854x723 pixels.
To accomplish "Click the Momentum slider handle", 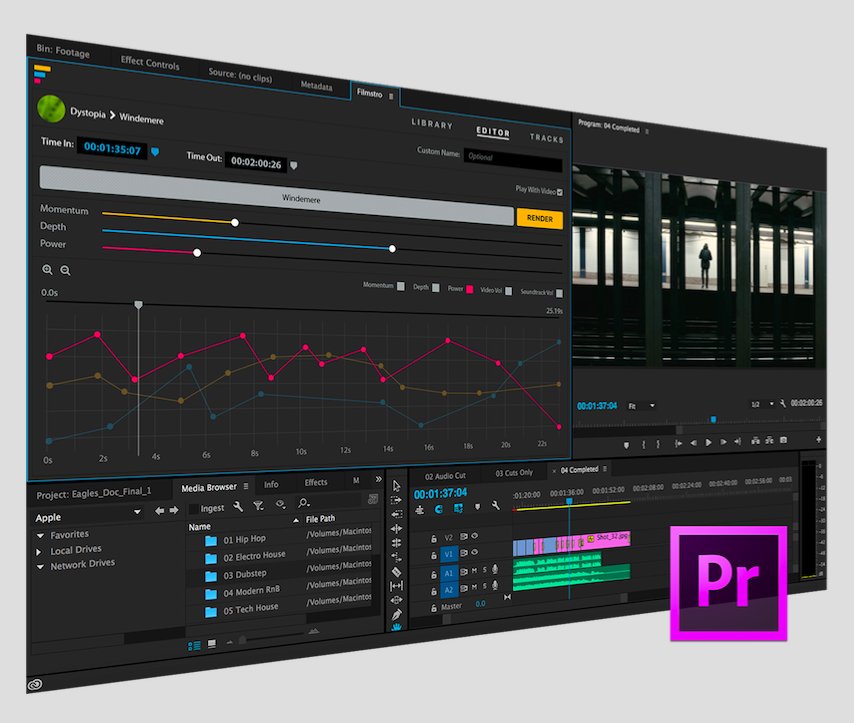I will pyautogui.click(x=235, y=222).
